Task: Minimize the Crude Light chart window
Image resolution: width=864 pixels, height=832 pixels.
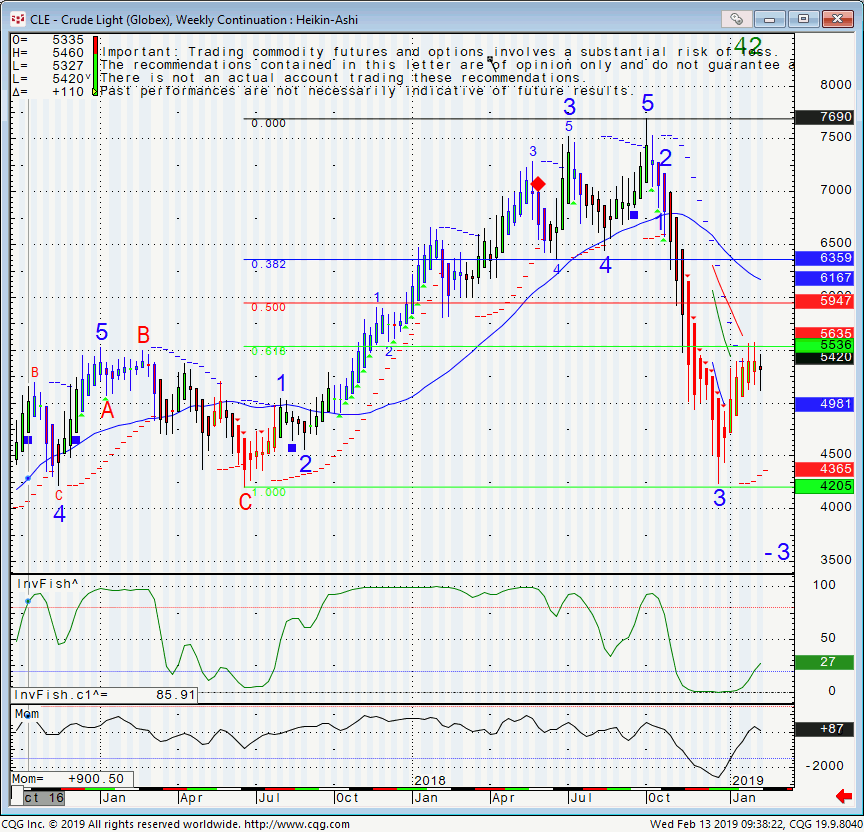Action: click(x=772, y=18)
